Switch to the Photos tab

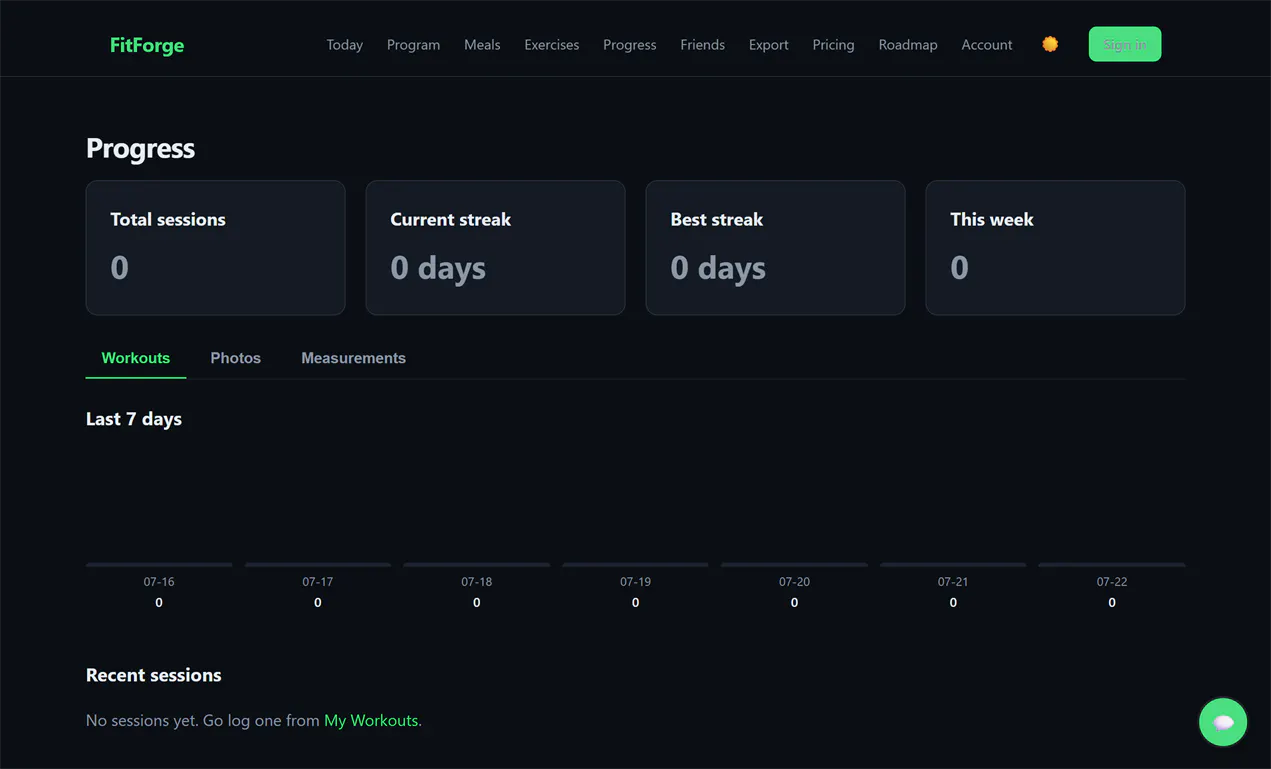[236, 358]
